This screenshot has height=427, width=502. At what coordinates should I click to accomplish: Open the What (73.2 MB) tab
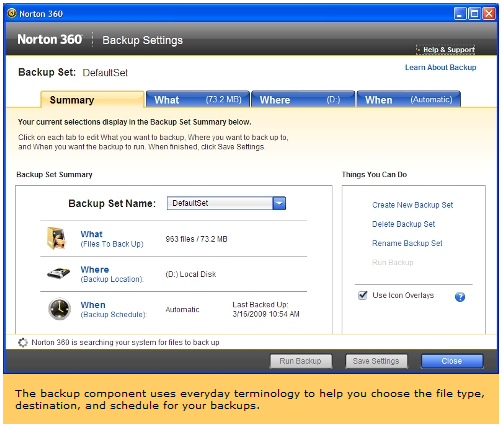198,99
